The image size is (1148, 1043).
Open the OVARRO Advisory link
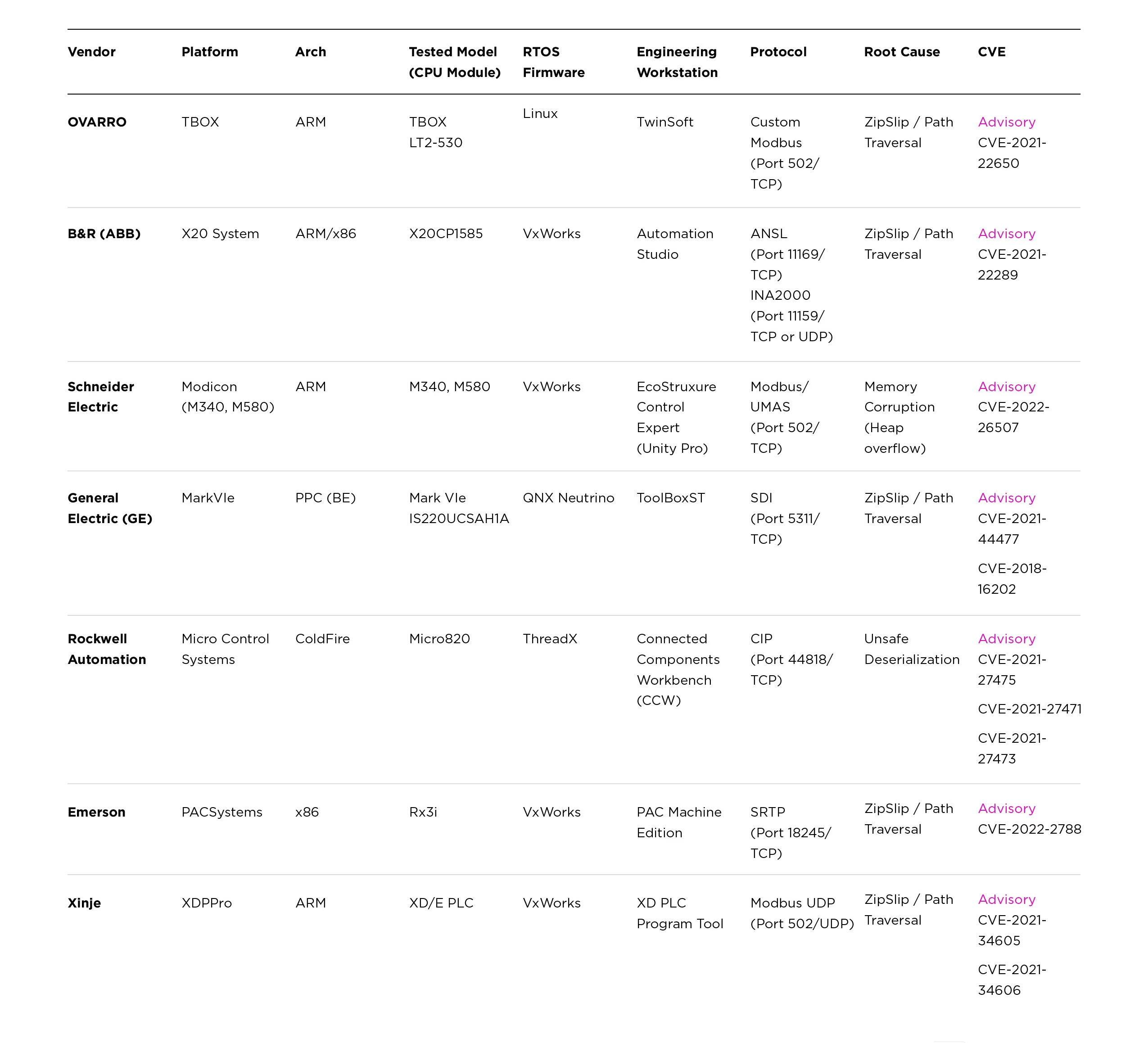tap(1006, 122)
